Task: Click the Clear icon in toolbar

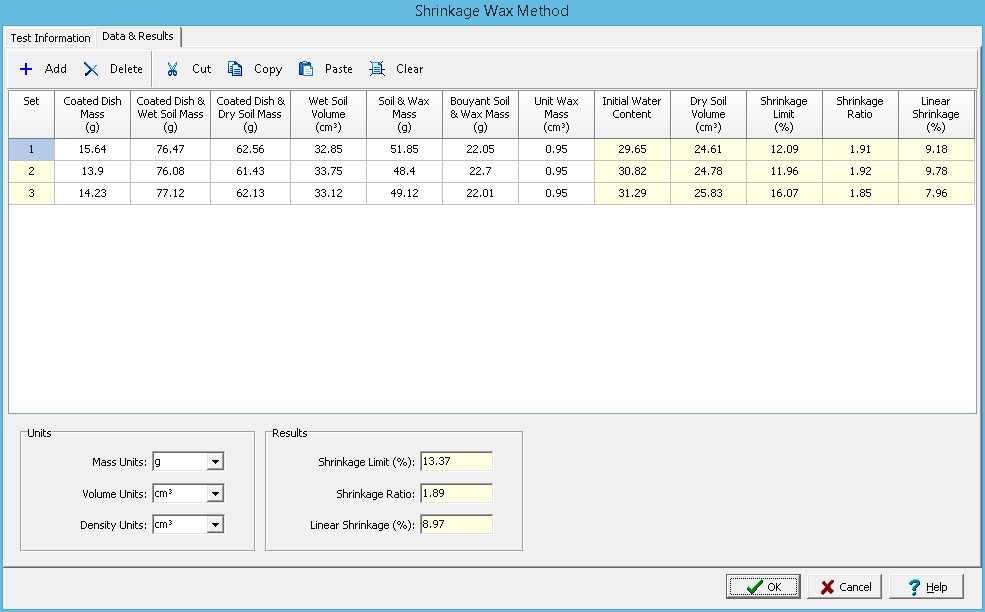Action: pos(377,69)
